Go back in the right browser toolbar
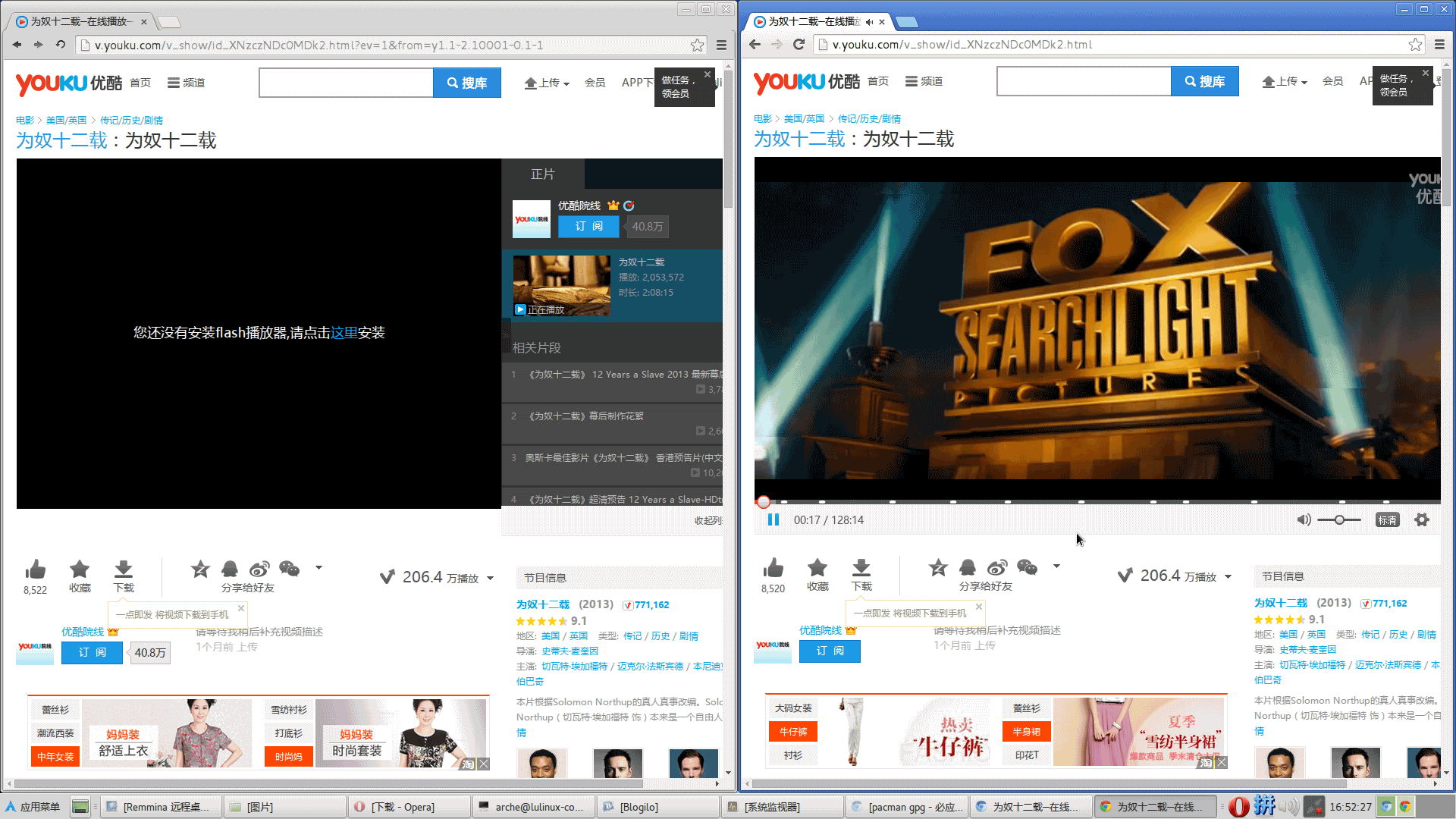The image size is (1456, 819). 755,45
